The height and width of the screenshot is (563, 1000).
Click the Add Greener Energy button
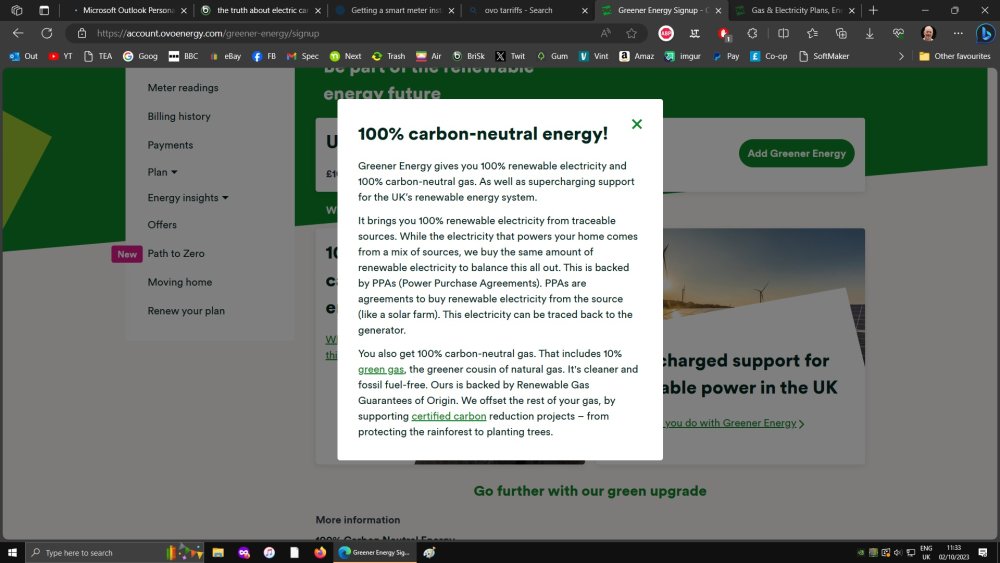797,154
